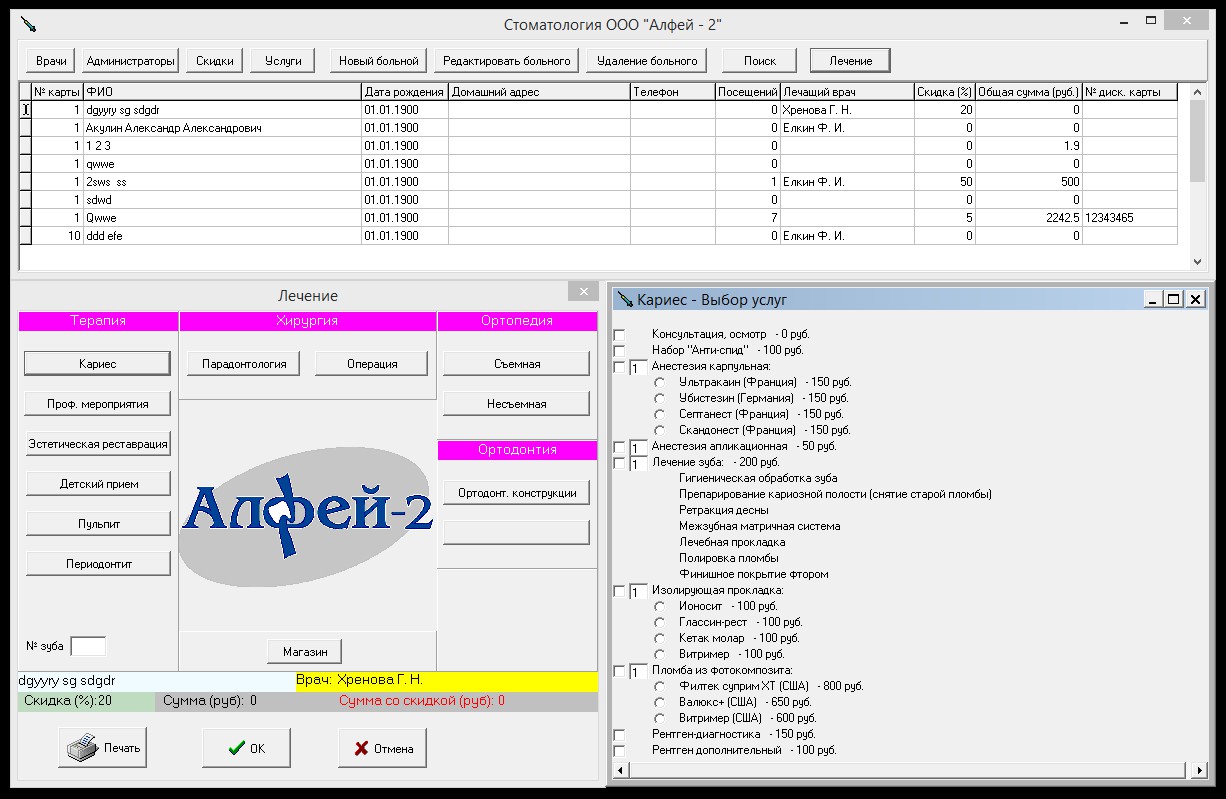Select Септанест (Франция) radio option
Viewport: 1226px width, 799px height.
click(x=659, y=415)
